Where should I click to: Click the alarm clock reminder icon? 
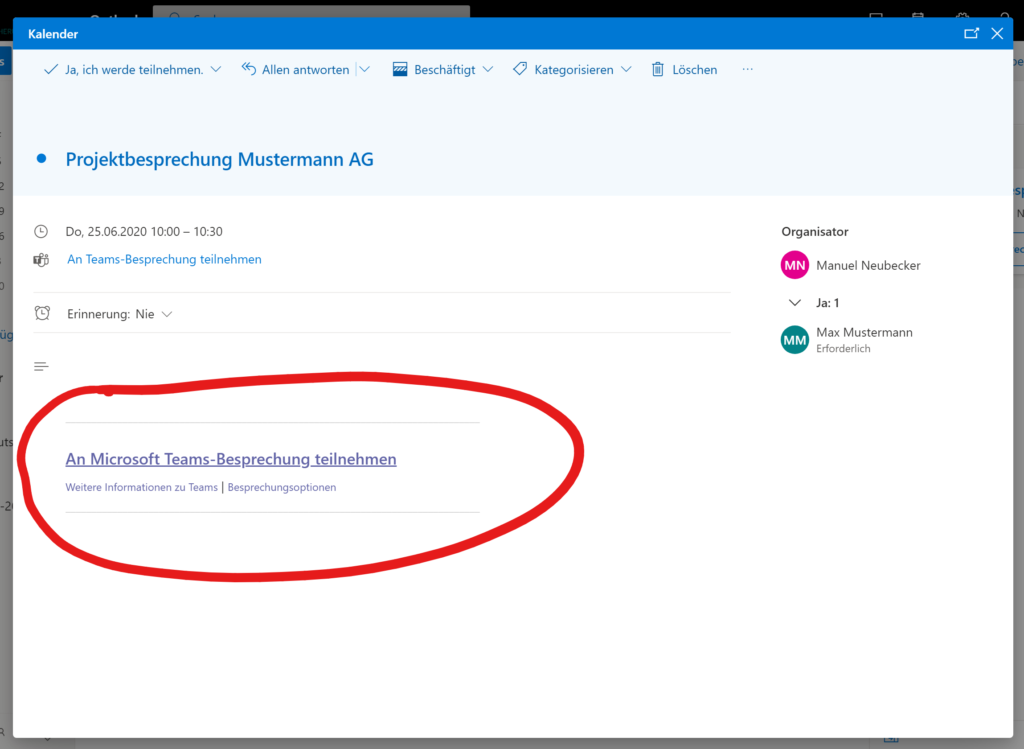tap(42, 313)
